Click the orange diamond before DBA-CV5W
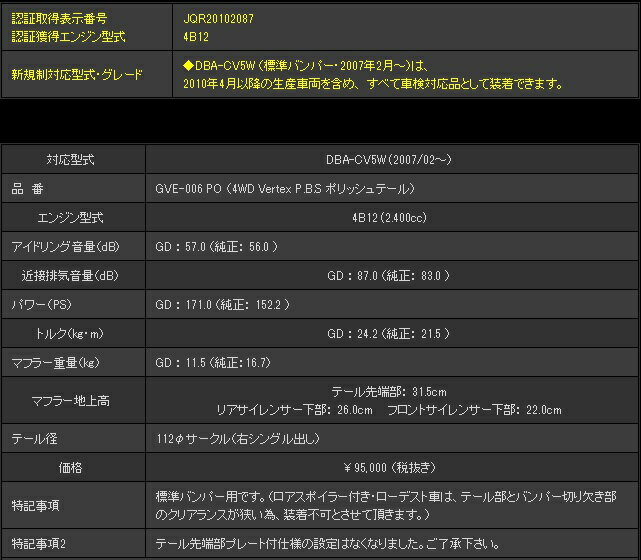 pos(189,66)
